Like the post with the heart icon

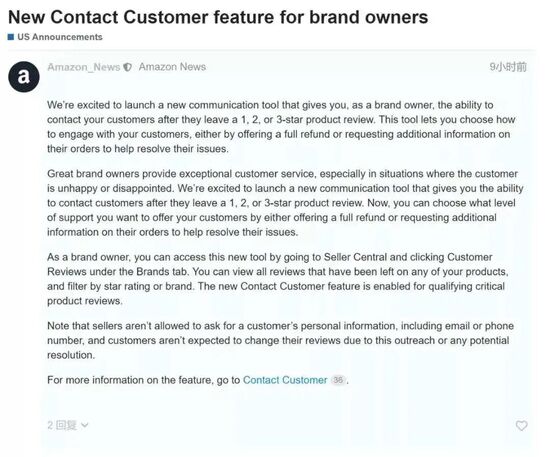(x=521, y=425)
